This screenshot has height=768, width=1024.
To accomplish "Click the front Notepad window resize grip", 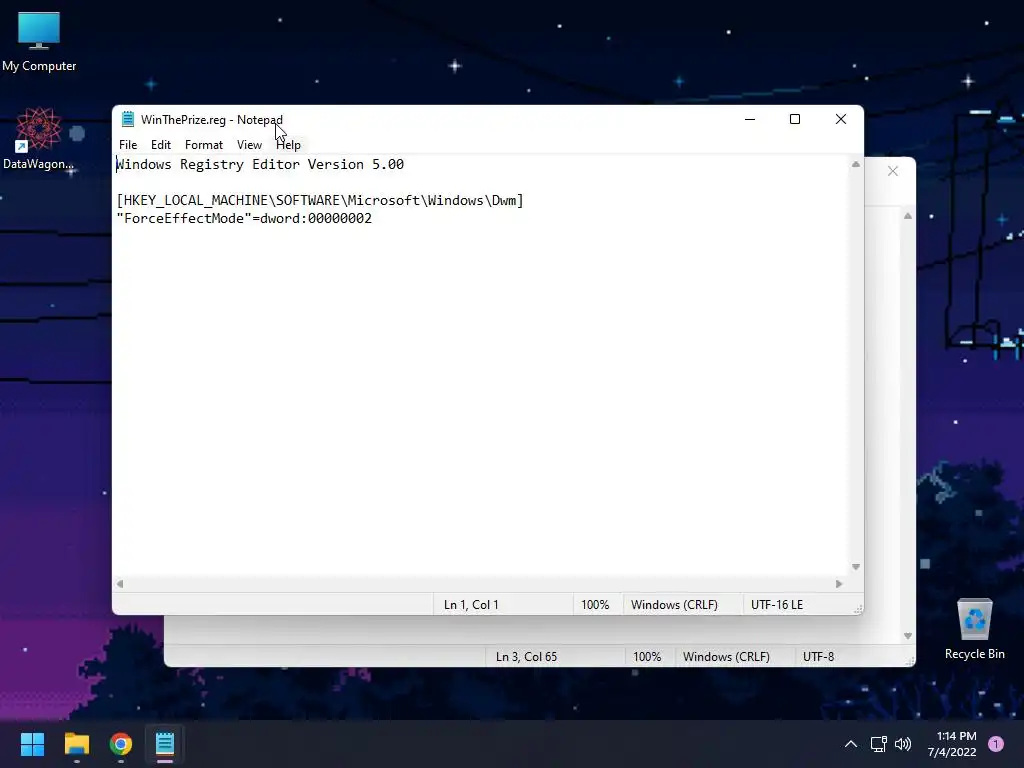I will coord(858,609).
